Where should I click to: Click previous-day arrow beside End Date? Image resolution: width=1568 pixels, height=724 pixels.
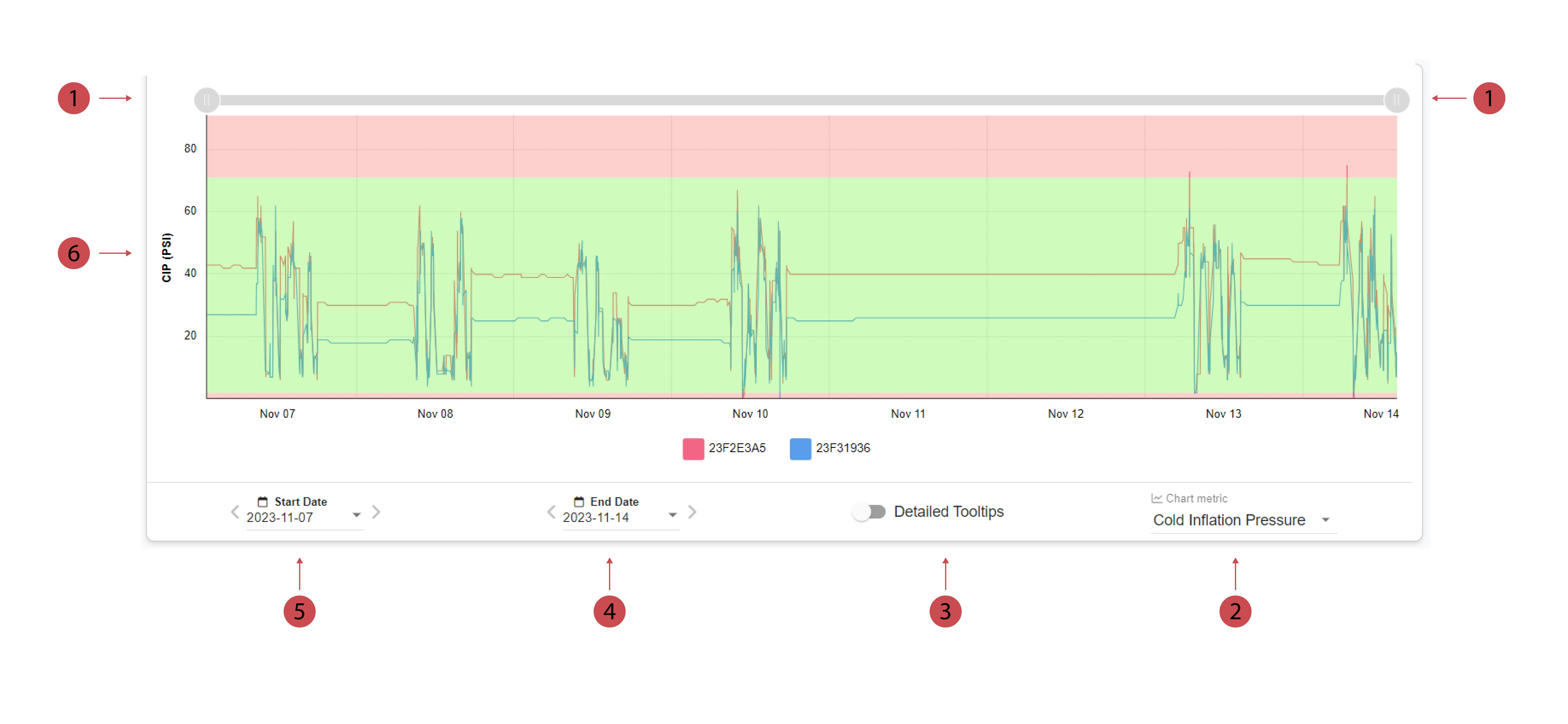(x=551, y=512)
